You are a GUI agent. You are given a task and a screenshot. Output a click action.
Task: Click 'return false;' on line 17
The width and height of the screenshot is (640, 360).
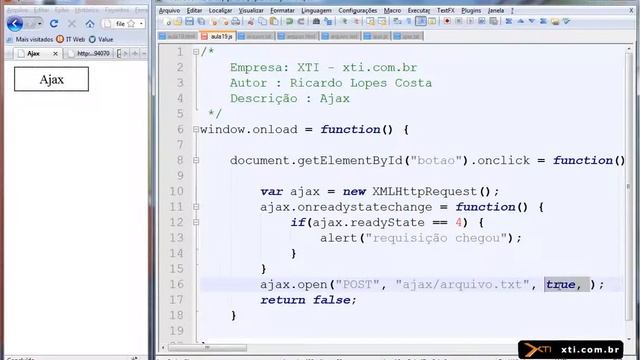point(308,300)
